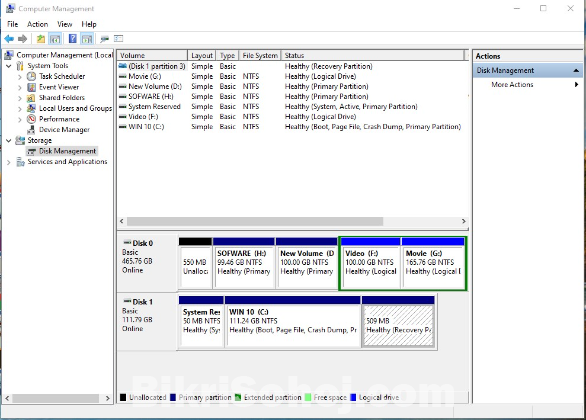Sort by the Status column header
The image size is (586, 420).
(x=373, y=55)
